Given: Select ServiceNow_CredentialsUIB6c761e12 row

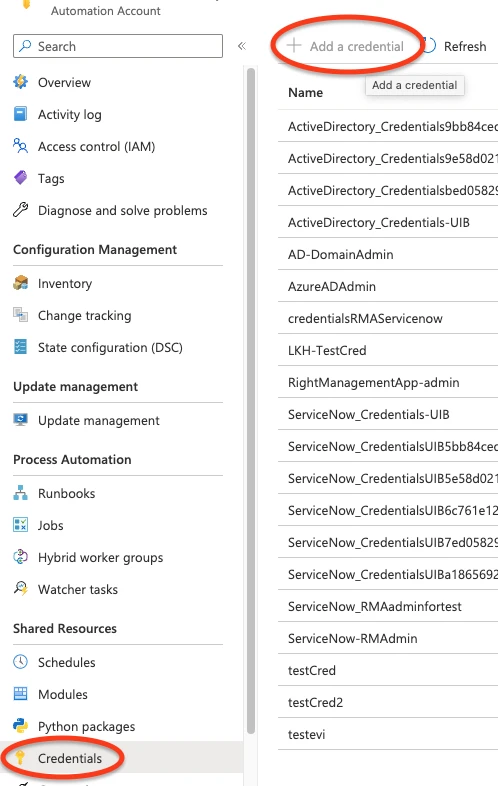Looking at the screenshot, I should point(388,510).
